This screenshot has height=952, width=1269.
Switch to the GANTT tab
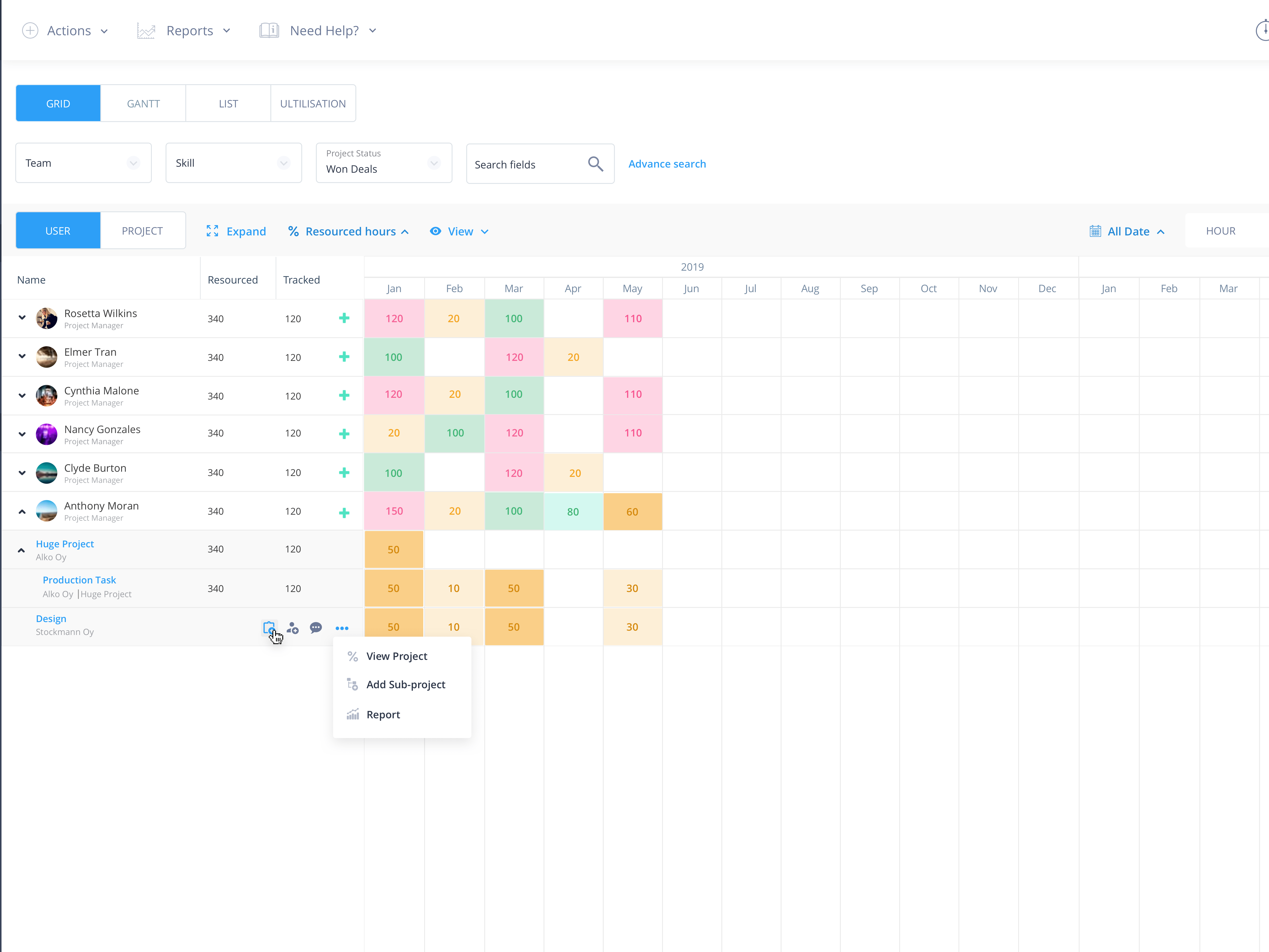point(143,103)
